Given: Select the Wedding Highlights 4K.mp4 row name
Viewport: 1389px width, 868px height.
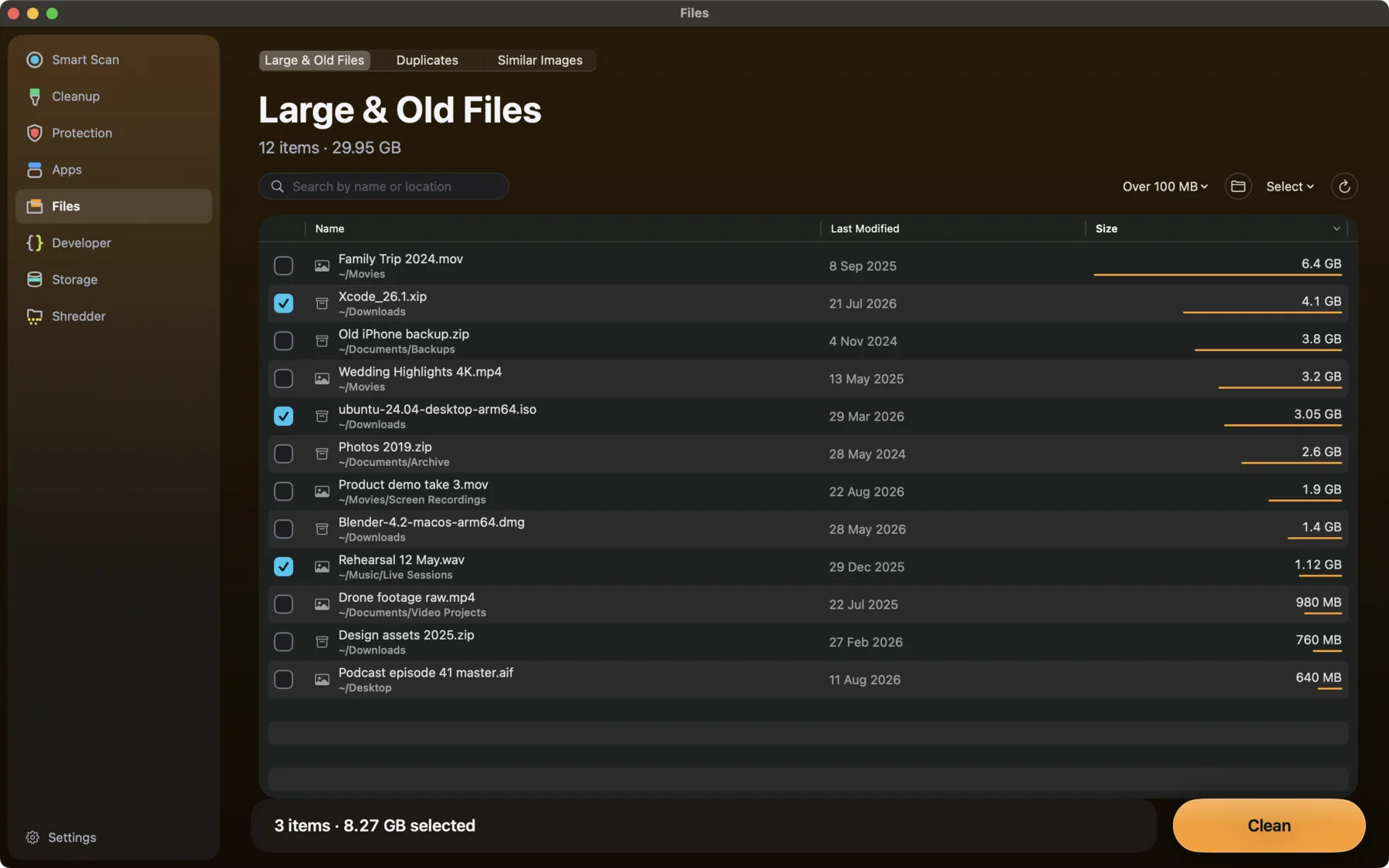Looking at the screenshot, I should (x=420, y=372).
